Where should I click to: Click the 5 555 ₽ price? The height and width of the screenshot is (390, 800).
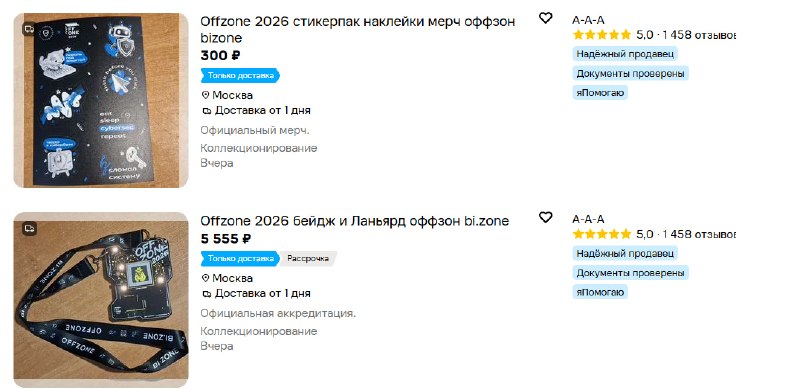click(226, 239)
